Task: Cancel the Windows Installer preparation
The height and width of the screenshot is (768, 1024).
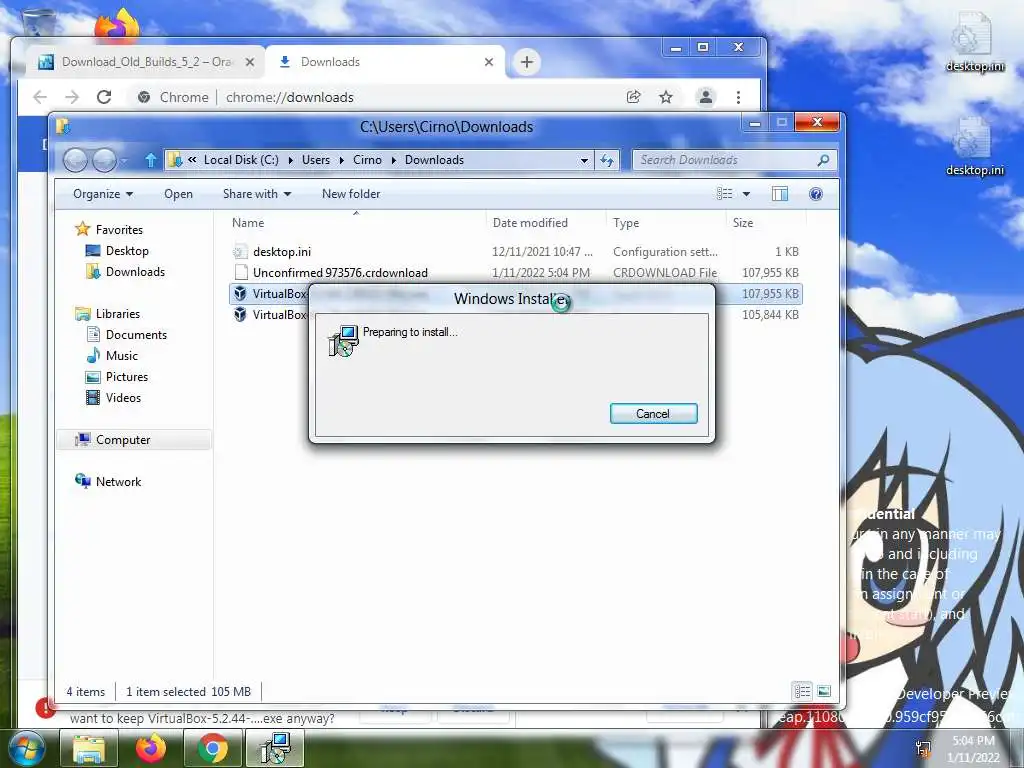Action: point(653,413)
